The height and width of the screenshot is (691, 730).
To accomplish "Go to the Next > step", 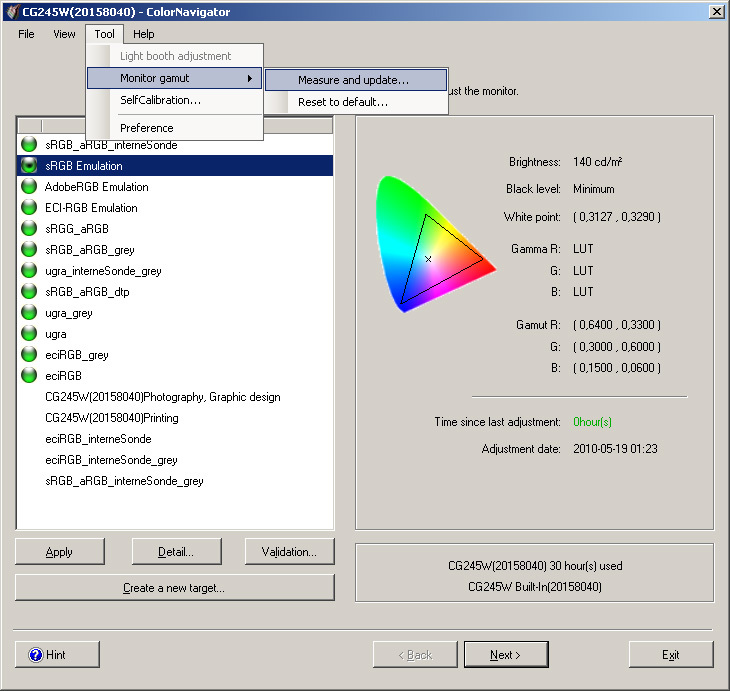I will [x=506, y=655].
